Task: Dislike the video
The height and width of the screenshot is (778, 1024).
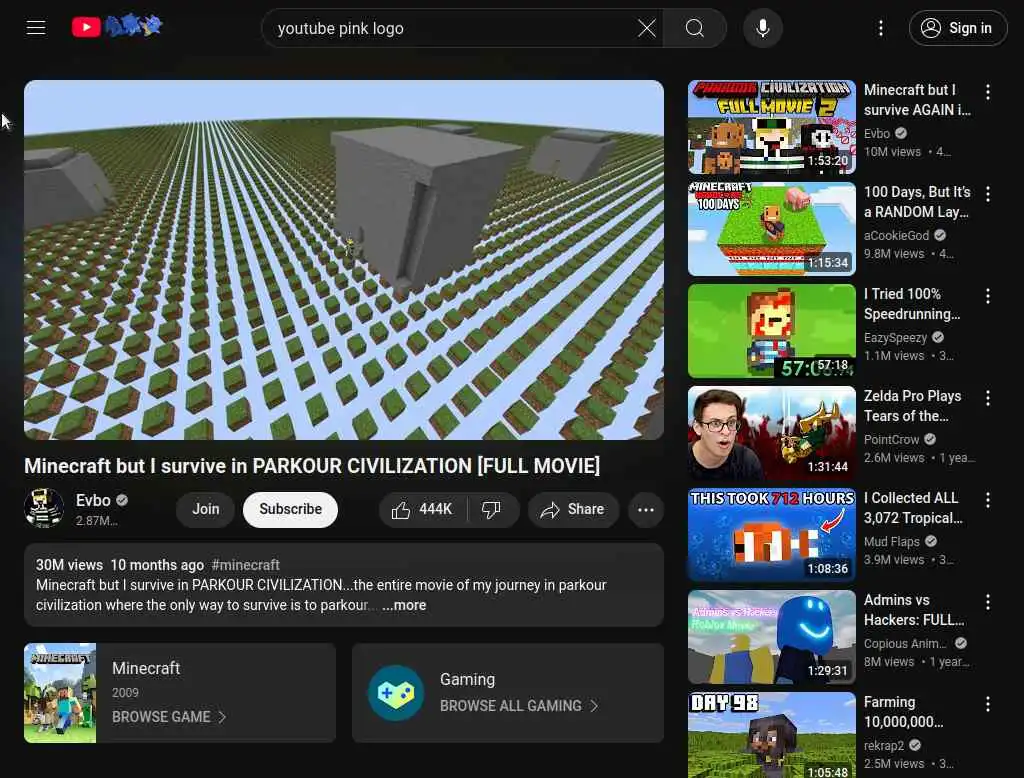Action: coord(491,510)
